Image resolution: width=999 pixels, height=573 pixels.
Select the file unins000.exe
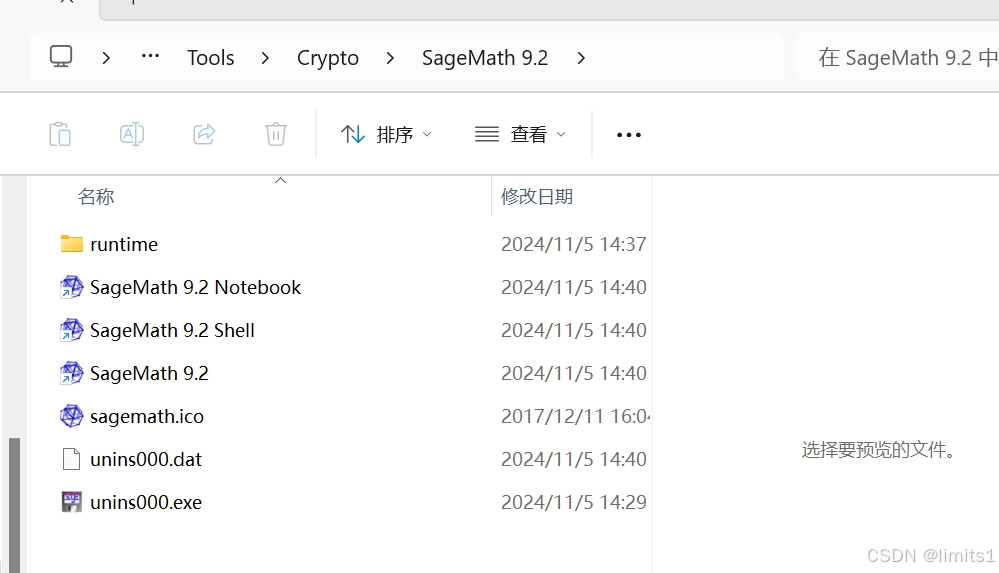[146, 502]
